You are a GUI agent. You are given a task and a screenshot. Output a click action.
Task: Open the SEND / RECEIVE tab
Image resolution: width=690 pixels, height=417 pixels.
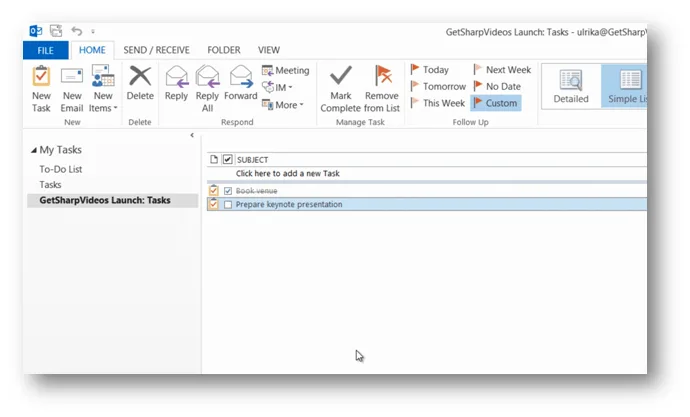coord(156,50)
